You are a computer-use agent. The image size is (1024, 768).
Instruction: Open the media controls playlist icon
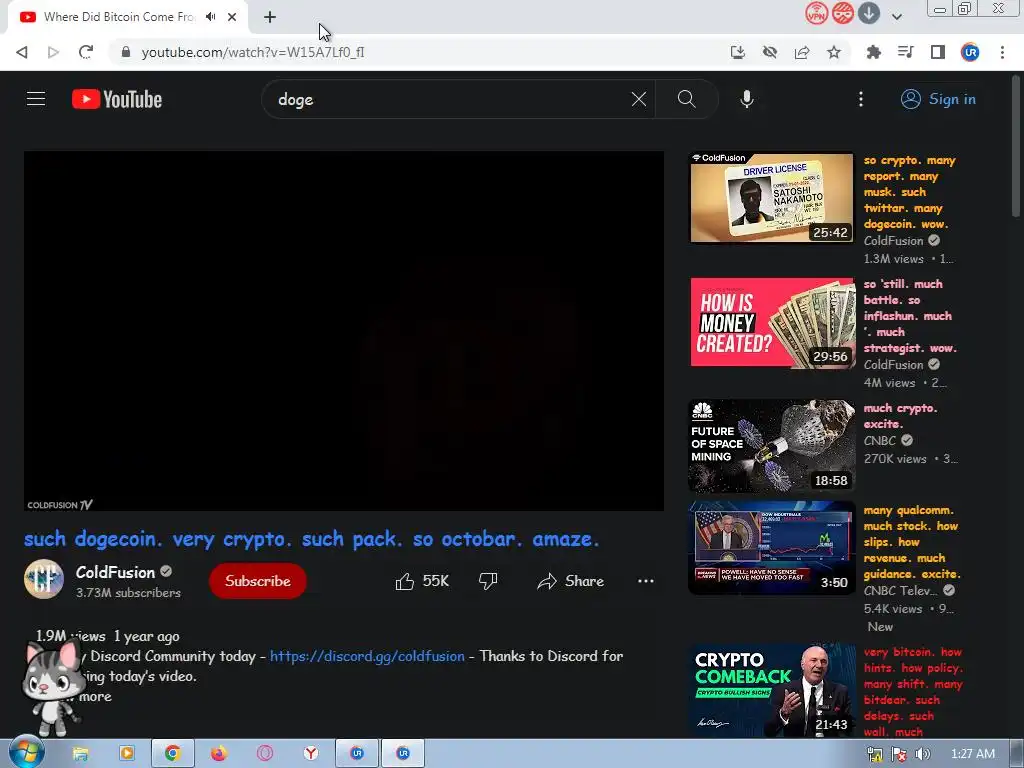(905, 52)
